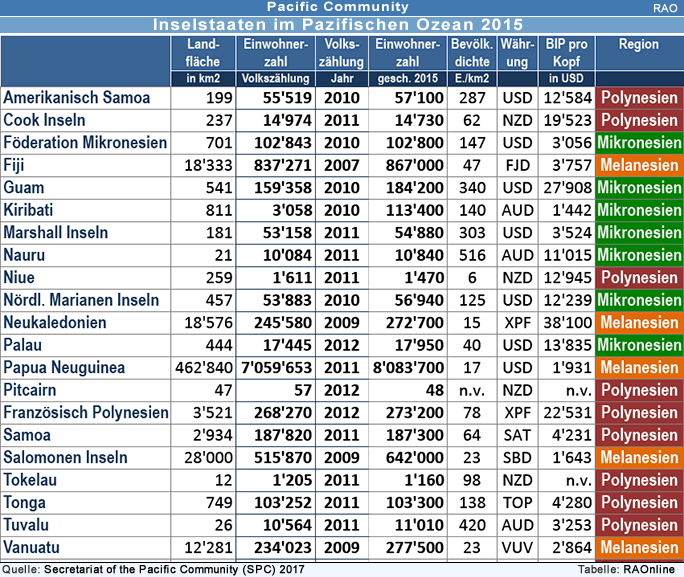Select the 'Papua Neuguinea' country name

point(65,367)
